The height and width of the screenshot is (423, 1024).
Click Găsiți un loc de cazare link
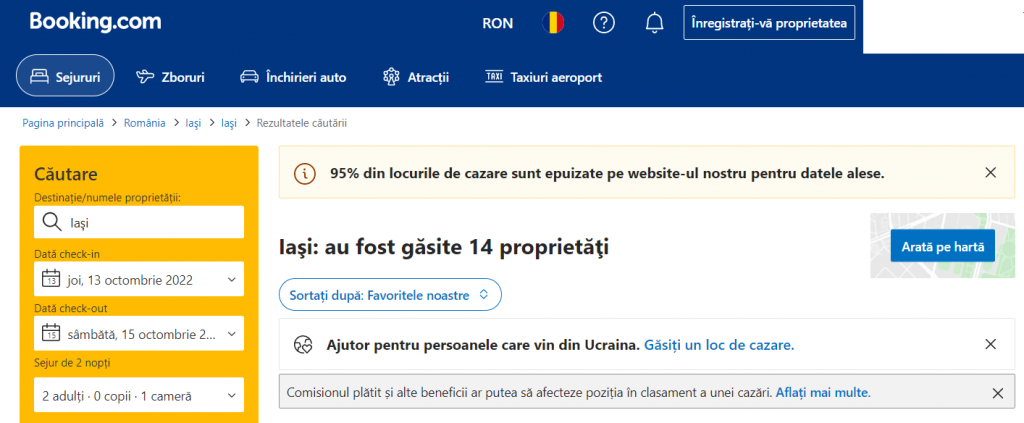[x=719, y=344]
